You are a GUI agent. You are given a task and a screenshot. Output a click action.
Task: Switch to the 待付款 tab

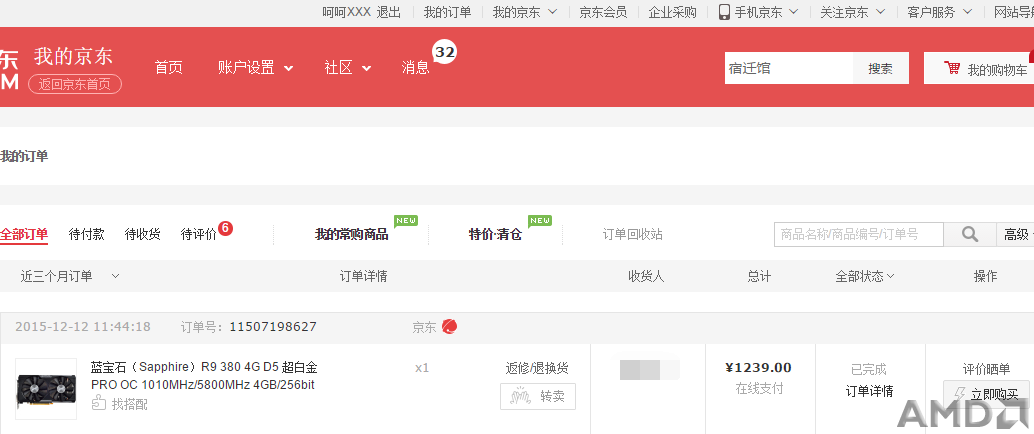[x=86, y=234]
